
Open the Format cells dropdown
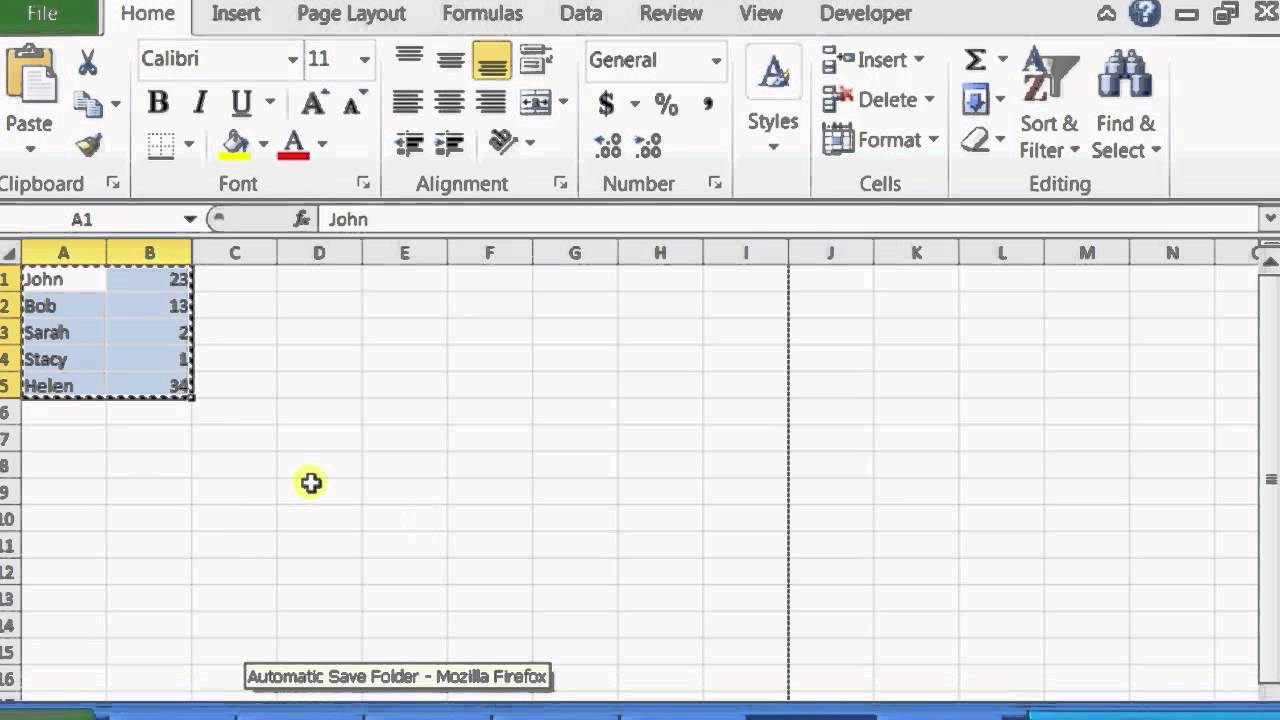933,140
